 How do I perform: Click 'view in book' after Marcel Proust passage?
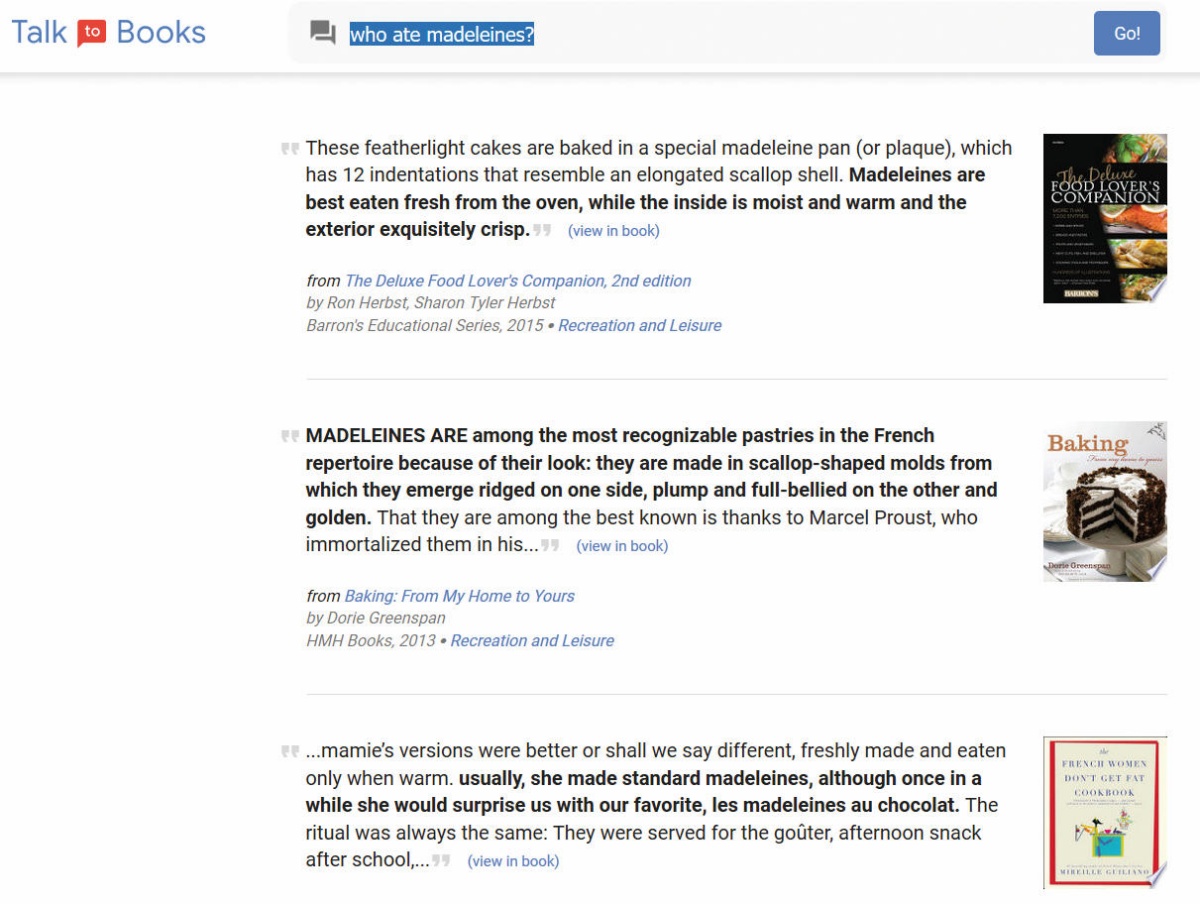pos(622,546)
